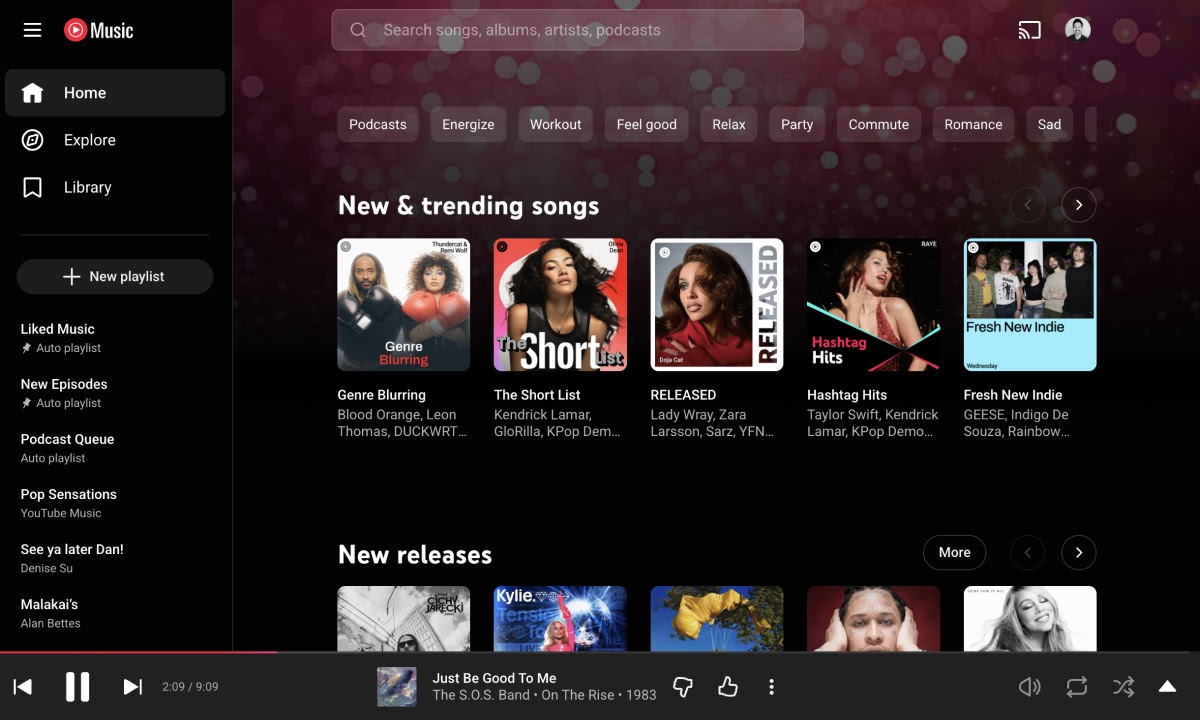Click the Cast to device icon

coord(1029,30)
